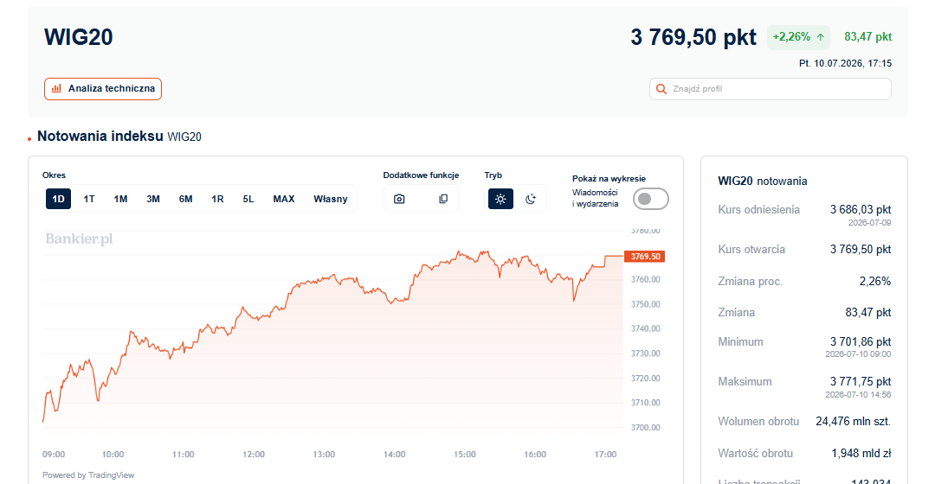Click the Zmiana proc. value 2,26%

click(x=875, y=281)
